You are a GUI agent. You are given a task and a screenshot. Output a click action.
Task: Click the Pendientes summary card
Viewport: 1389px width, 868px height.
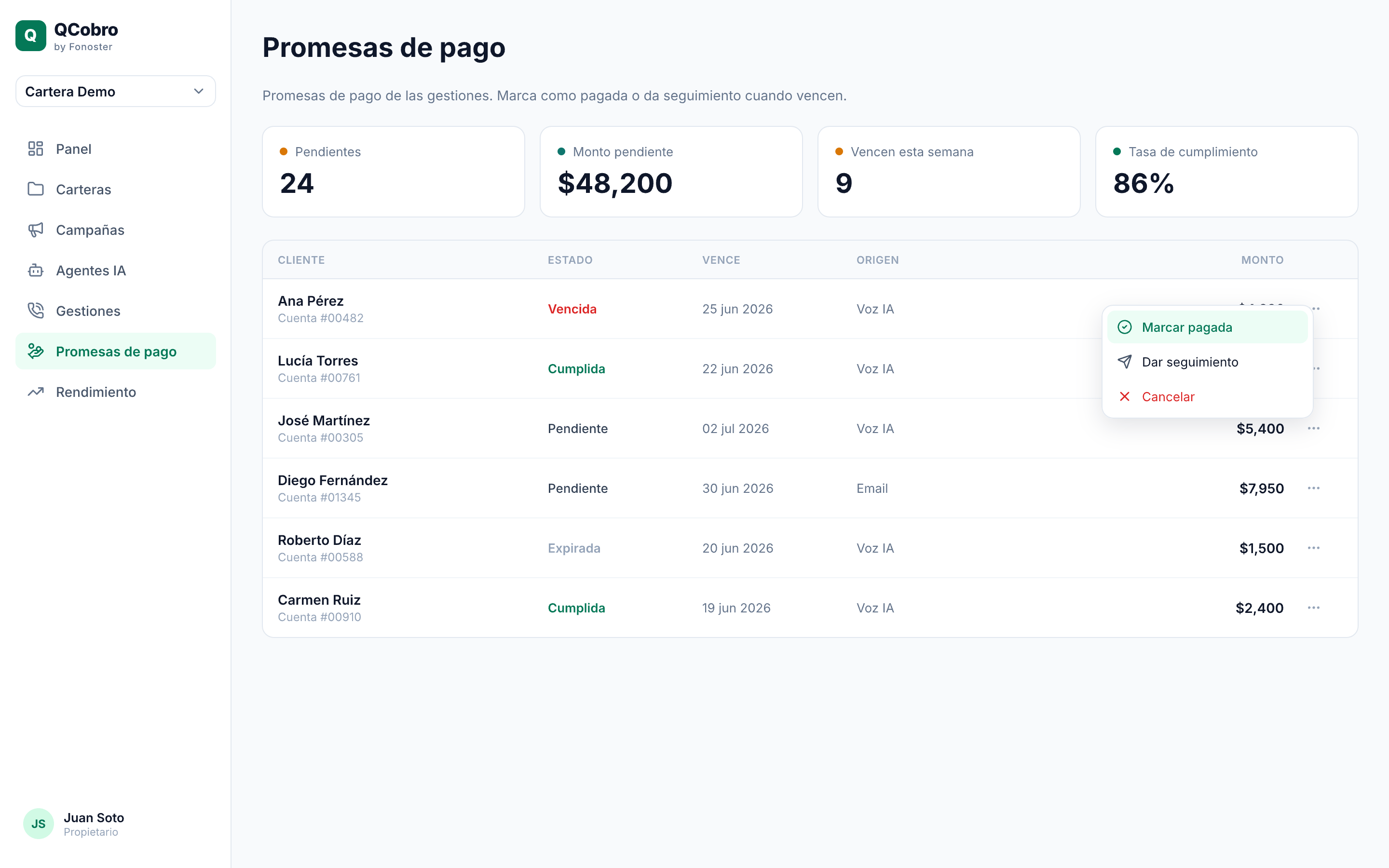tap(393, 172)
